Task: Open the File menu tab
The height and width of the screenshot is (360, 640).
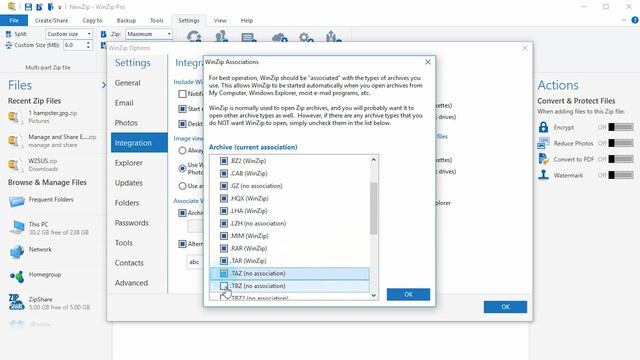Action: (14, 20)
